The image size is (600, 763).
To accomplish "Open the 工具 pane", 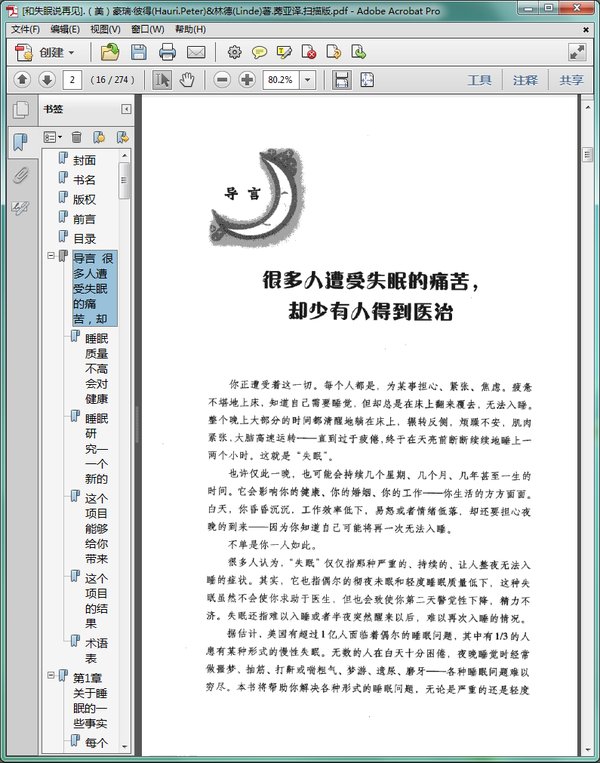I will (479, 80).
